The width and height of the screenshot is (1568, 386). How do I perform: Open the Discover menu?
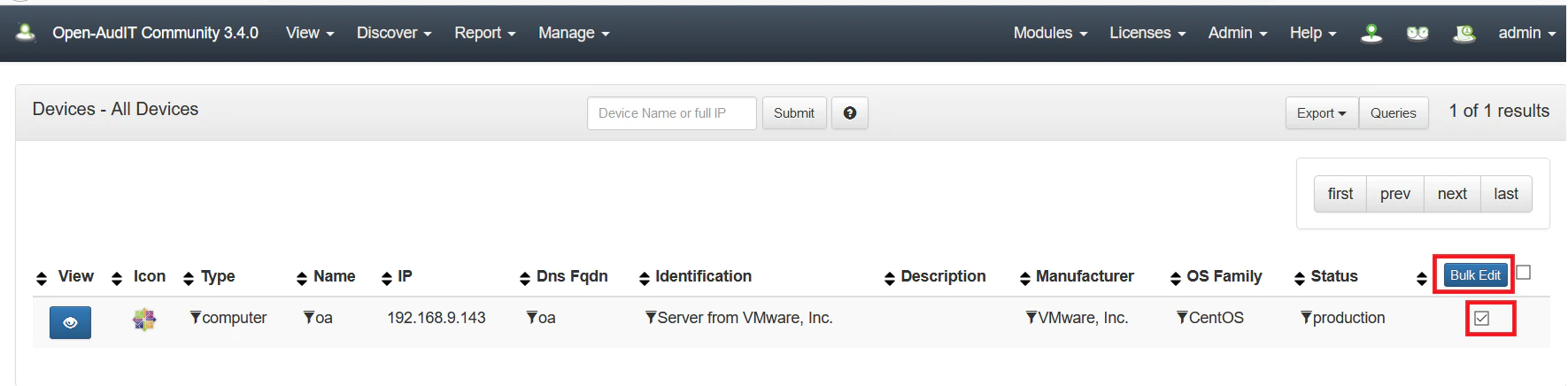click(x=394, y=33)
